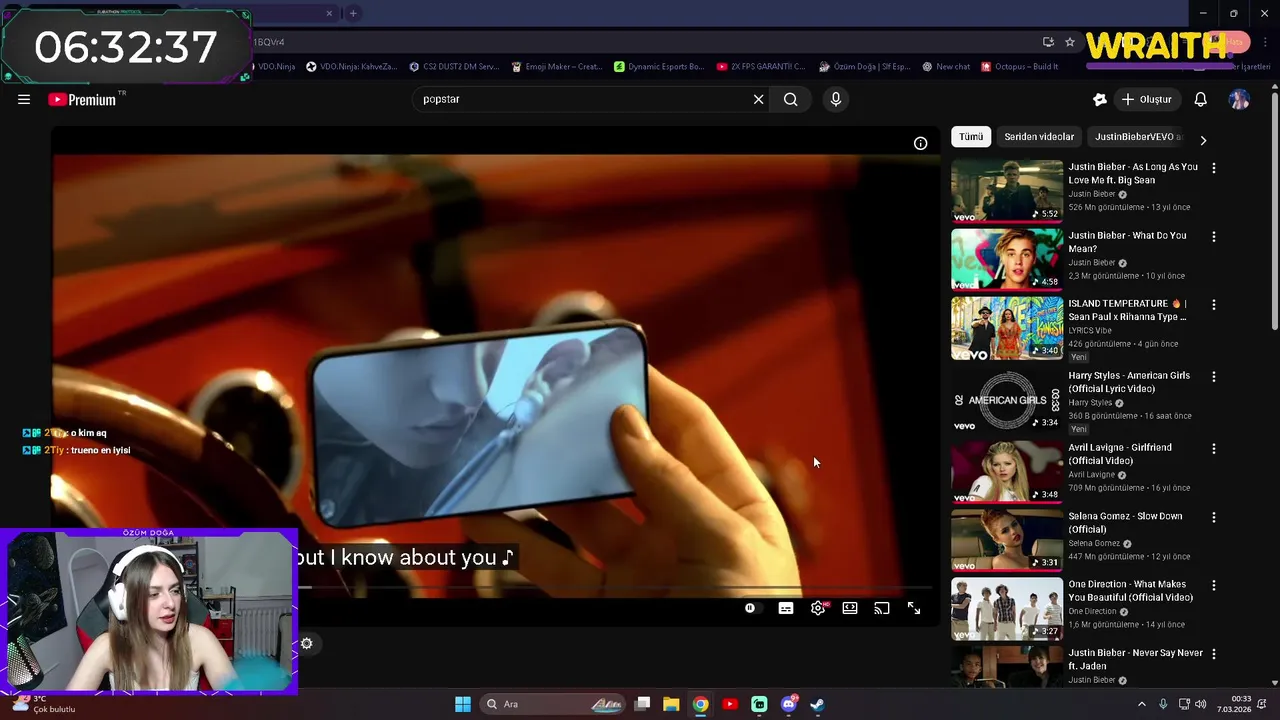Click the install app icon in address bar
The height and width of the screenshot is (720, 1280).
(1048, 42)
